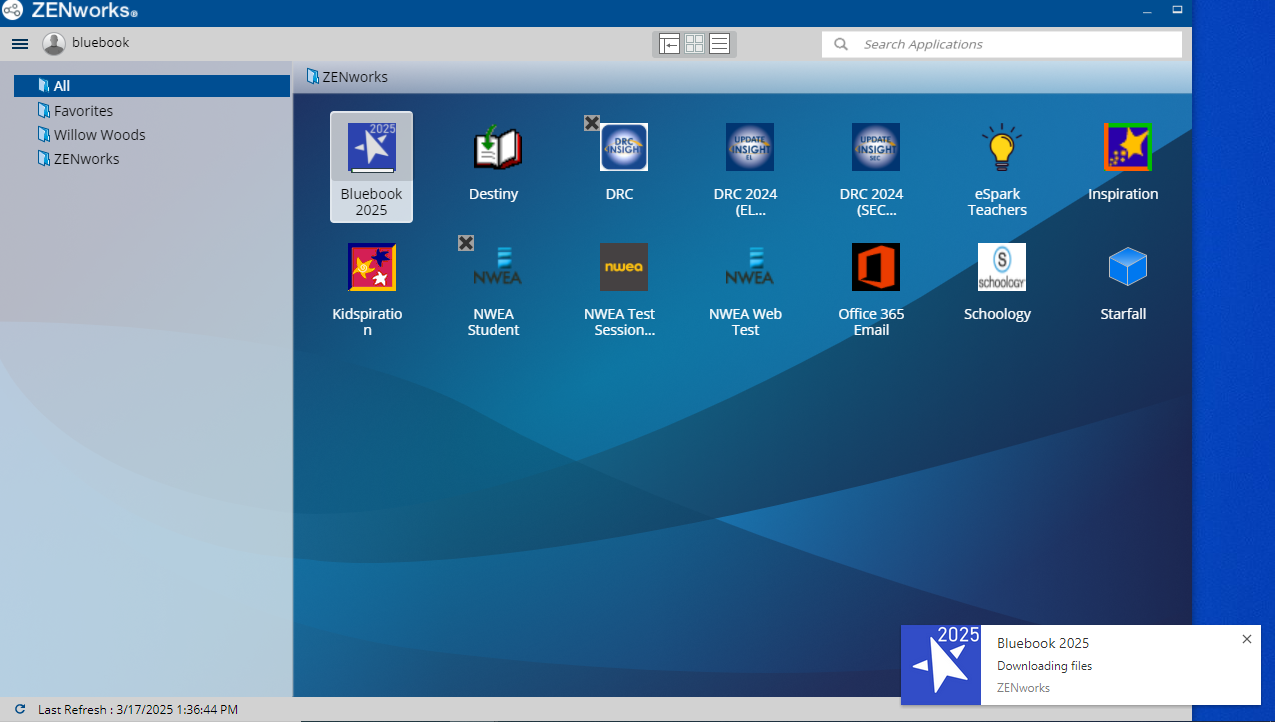
Task: Toggle the folder tree panel view button
Action: tap(669, 44)
